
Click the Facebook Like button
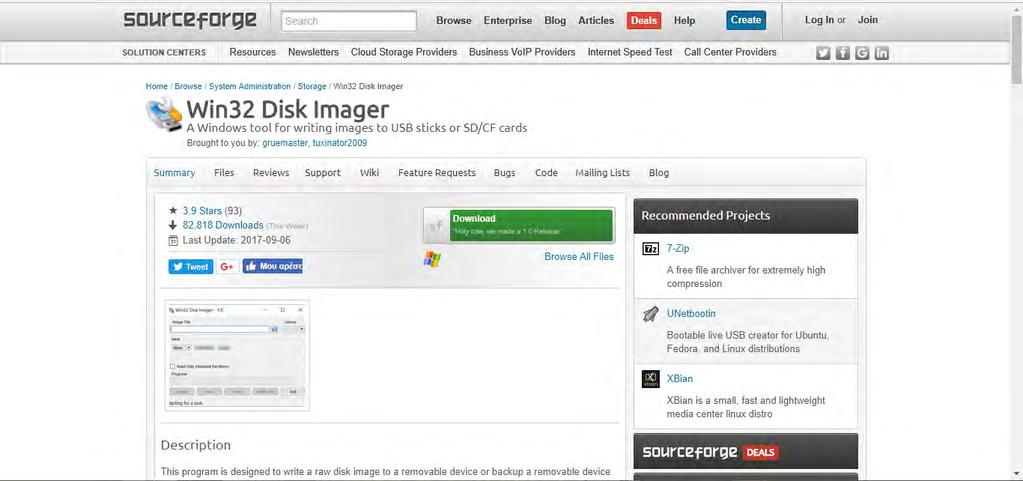273,266
